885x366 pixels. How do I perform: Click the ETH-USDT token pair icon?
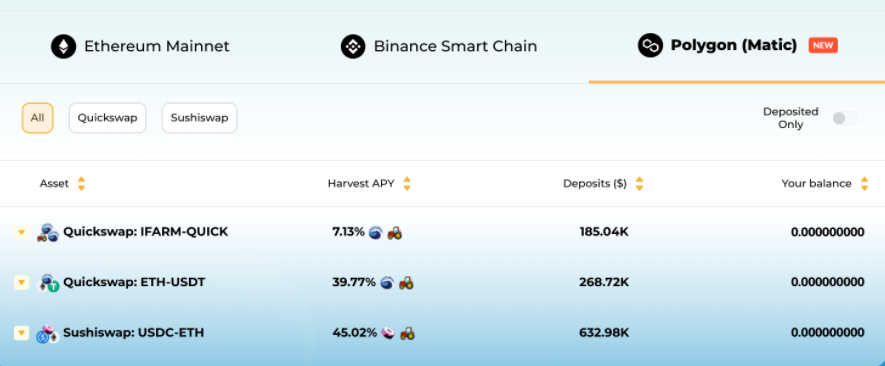(47, 282)
